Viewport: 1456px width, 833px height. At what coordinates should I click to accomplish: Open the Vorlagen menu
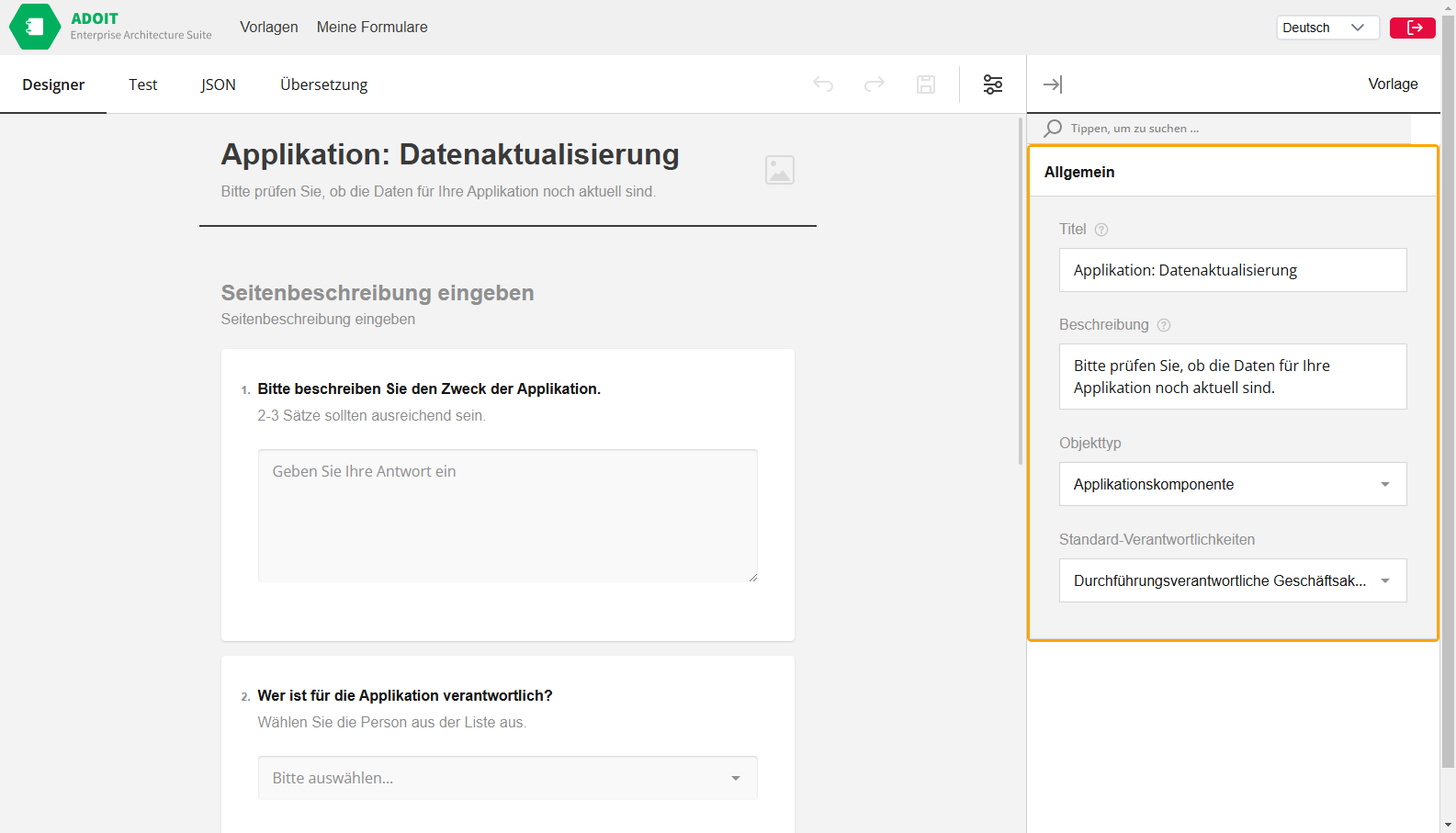point(269,28)
